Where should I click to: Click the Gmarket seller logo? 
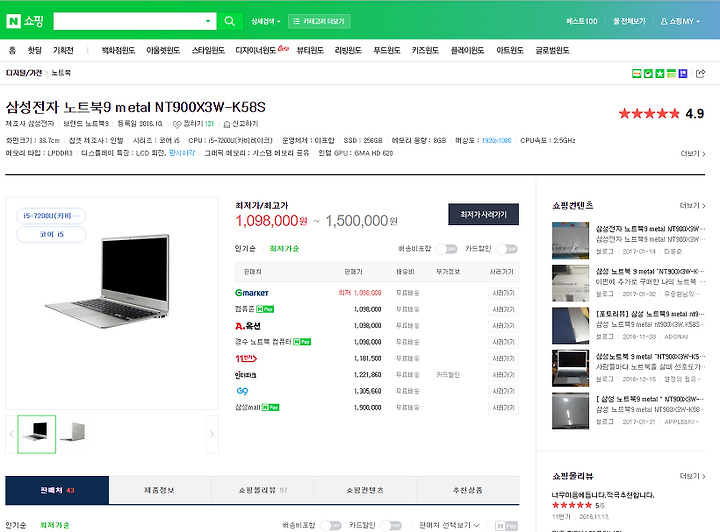point(252,293)
